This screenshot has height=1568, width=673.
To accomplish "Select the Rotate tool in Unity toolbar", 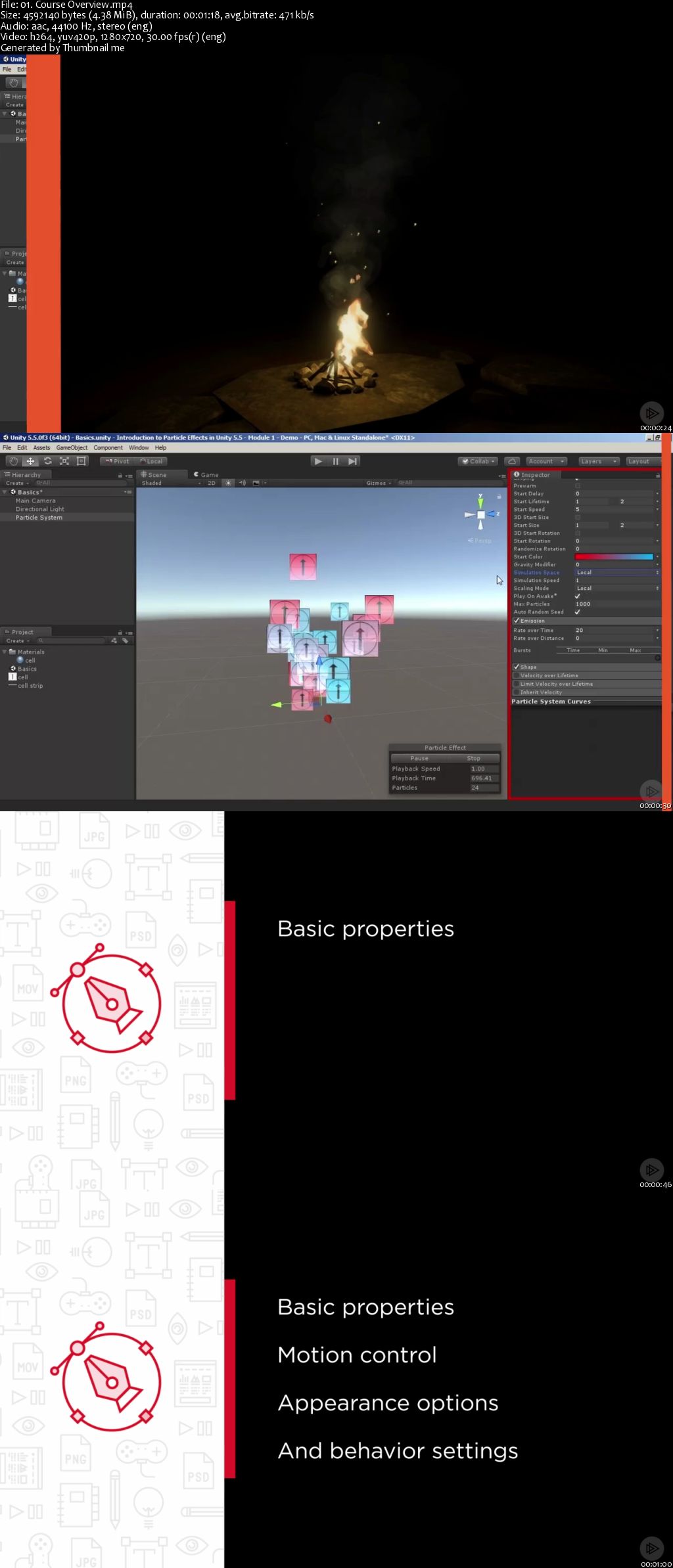I will coord(47,461).
